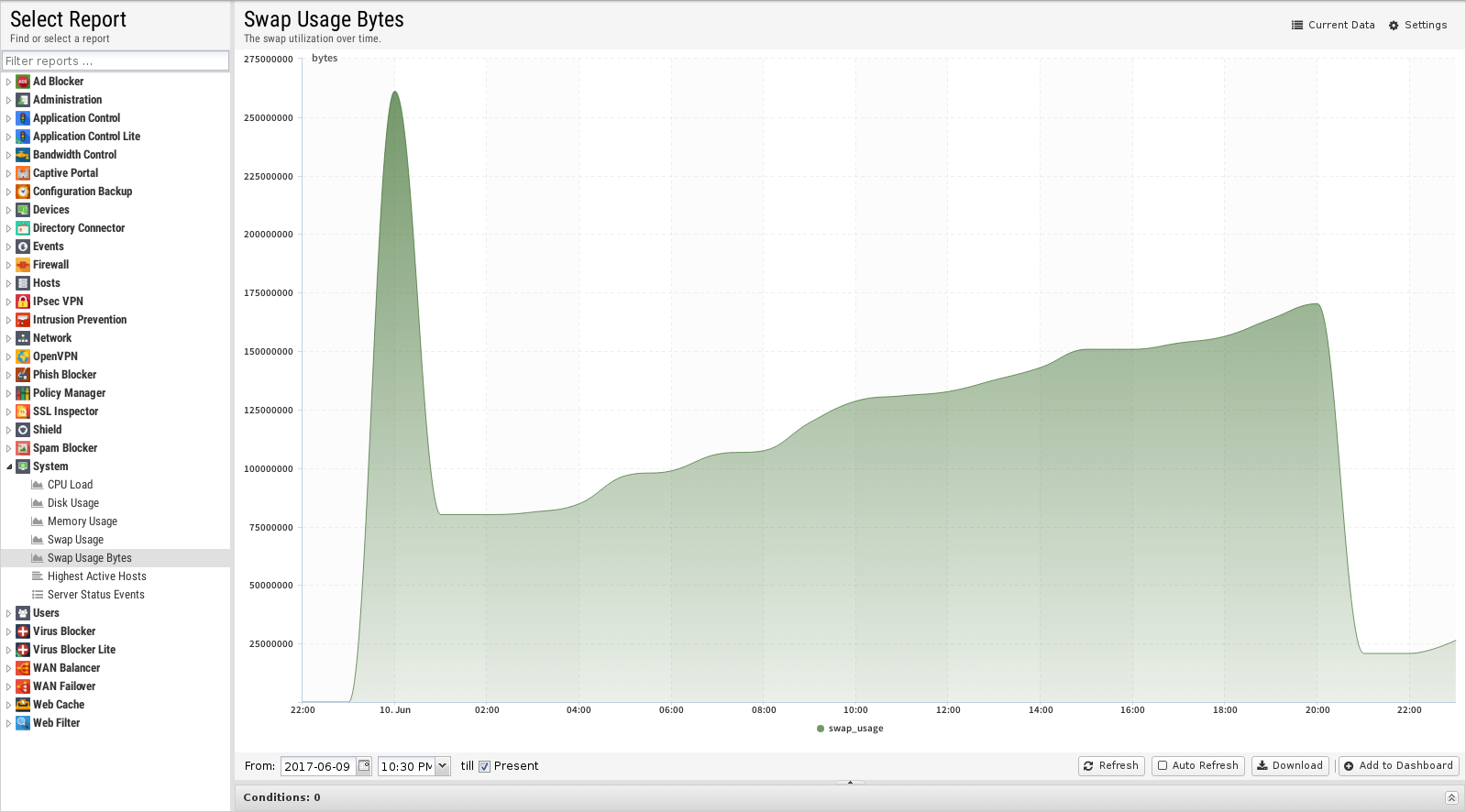Open the time dropdown showing 10:30 PM

(x=442, y=766)
